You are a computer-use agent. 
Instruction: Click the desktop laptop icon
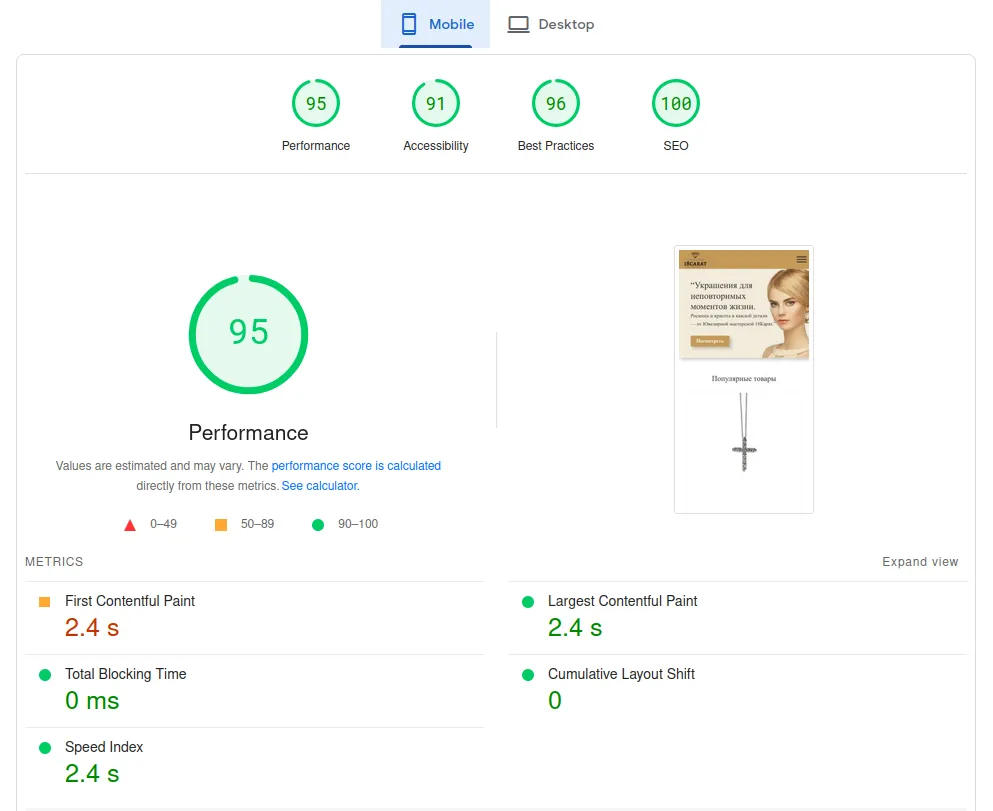tap(518, 25)
